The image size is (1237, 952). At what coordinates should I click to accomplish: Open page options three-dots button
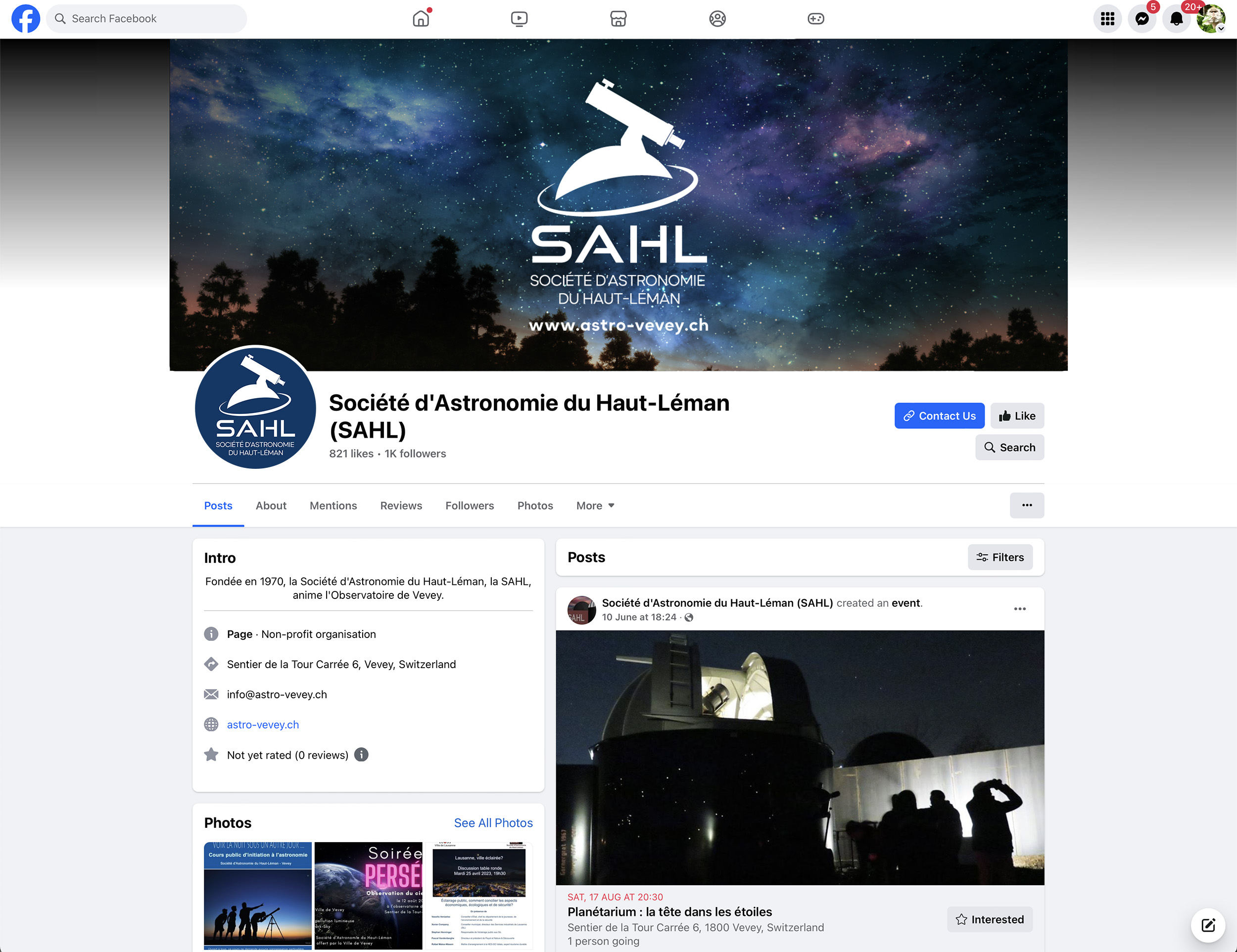point(1026,505)
